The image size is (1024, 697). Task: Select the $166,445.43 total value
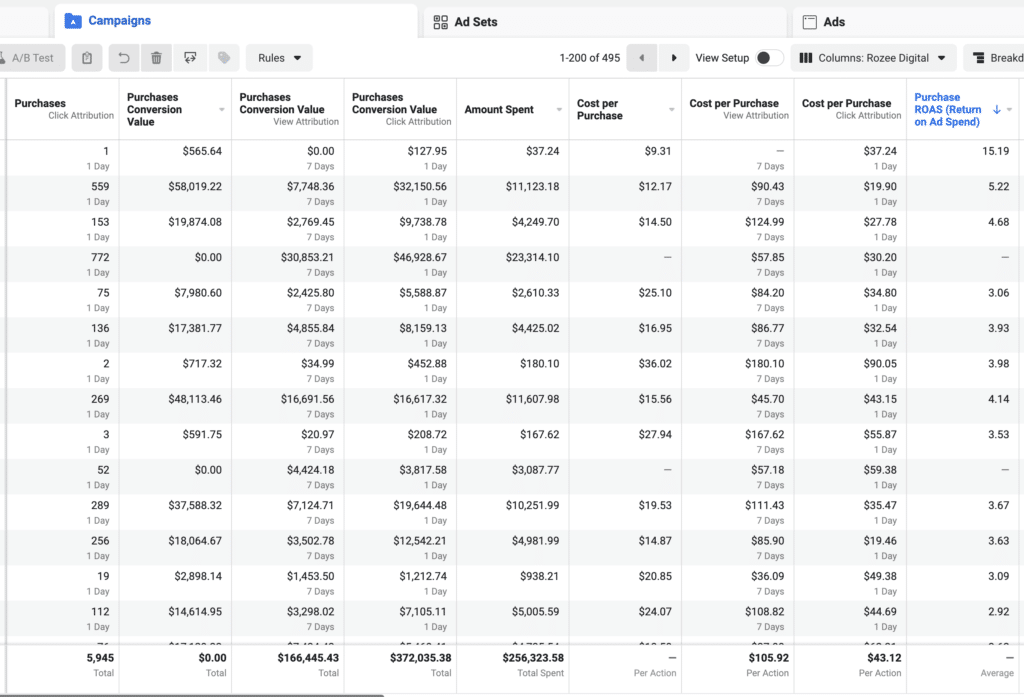click(308, 658)
